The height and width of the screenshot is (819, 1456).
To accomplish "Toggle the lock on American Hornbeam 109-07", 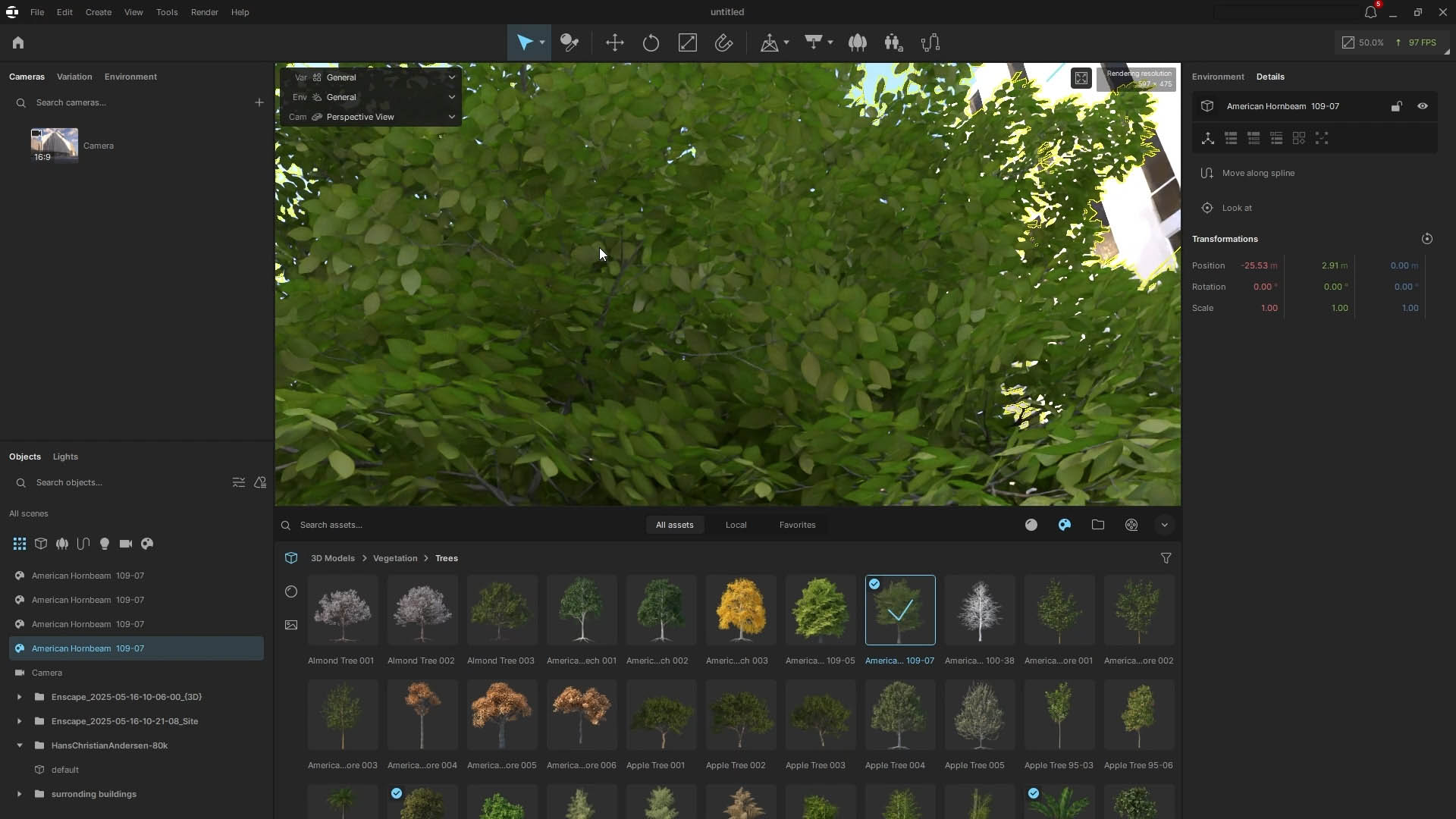I will 1396,106.
